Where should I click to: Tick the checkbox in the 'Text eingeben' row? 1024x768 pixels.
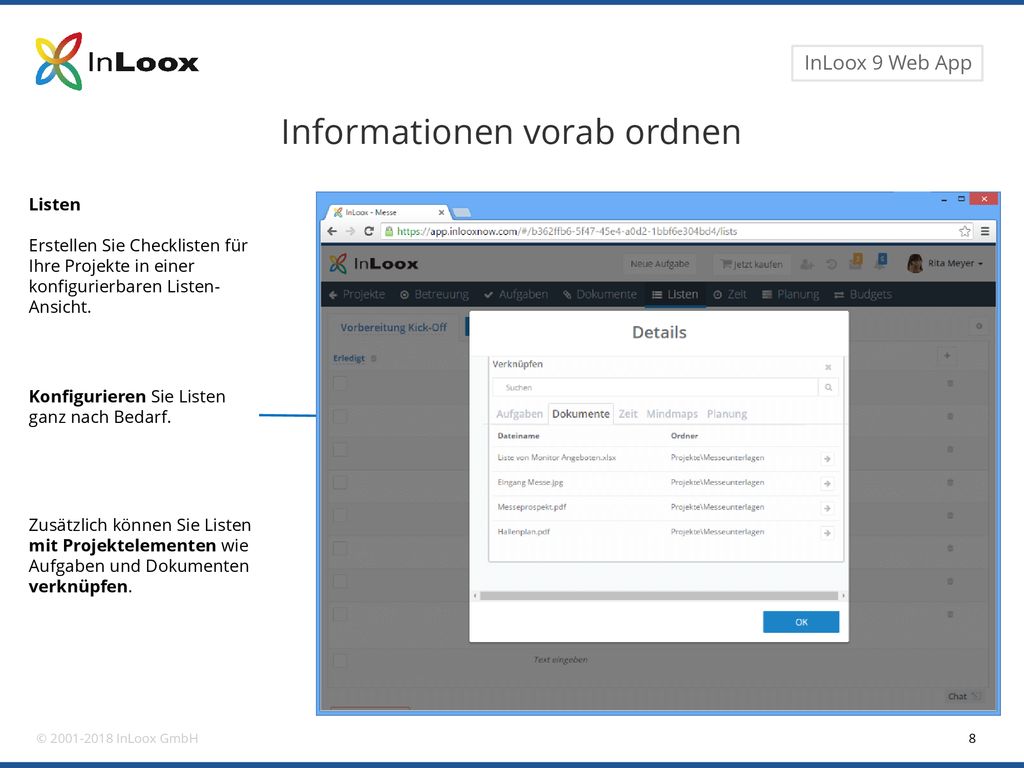click(x=340, y=660)
